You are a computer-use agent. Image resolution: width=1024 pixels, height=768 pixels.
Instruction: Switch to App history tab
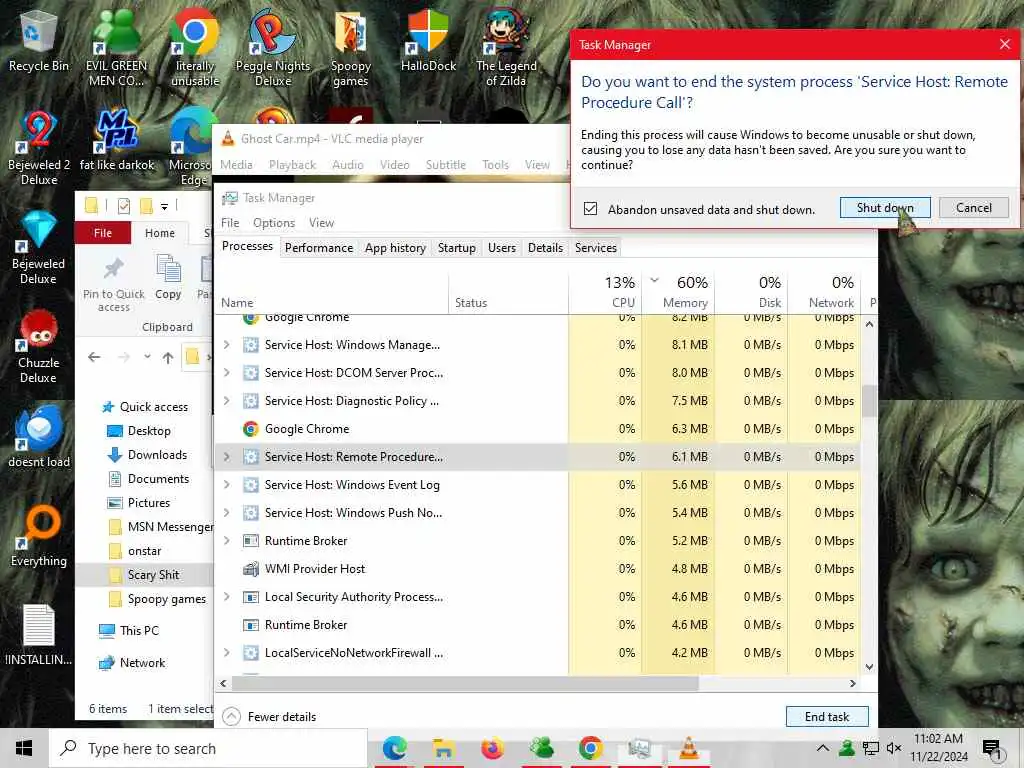point(395,248)
